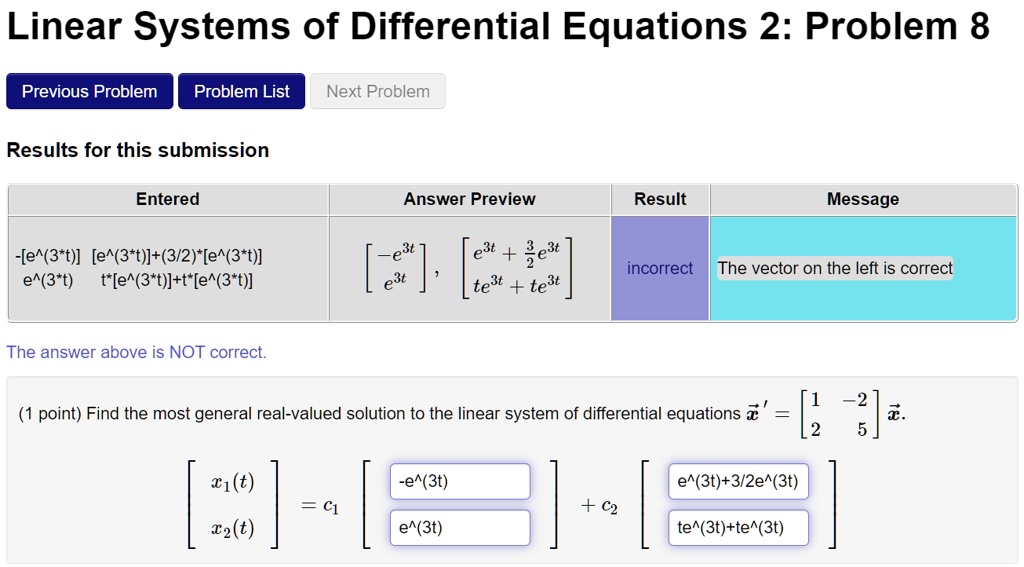Click the Result column header
The height and width of the screenshot is (567, 1024).
pos(660,199)
